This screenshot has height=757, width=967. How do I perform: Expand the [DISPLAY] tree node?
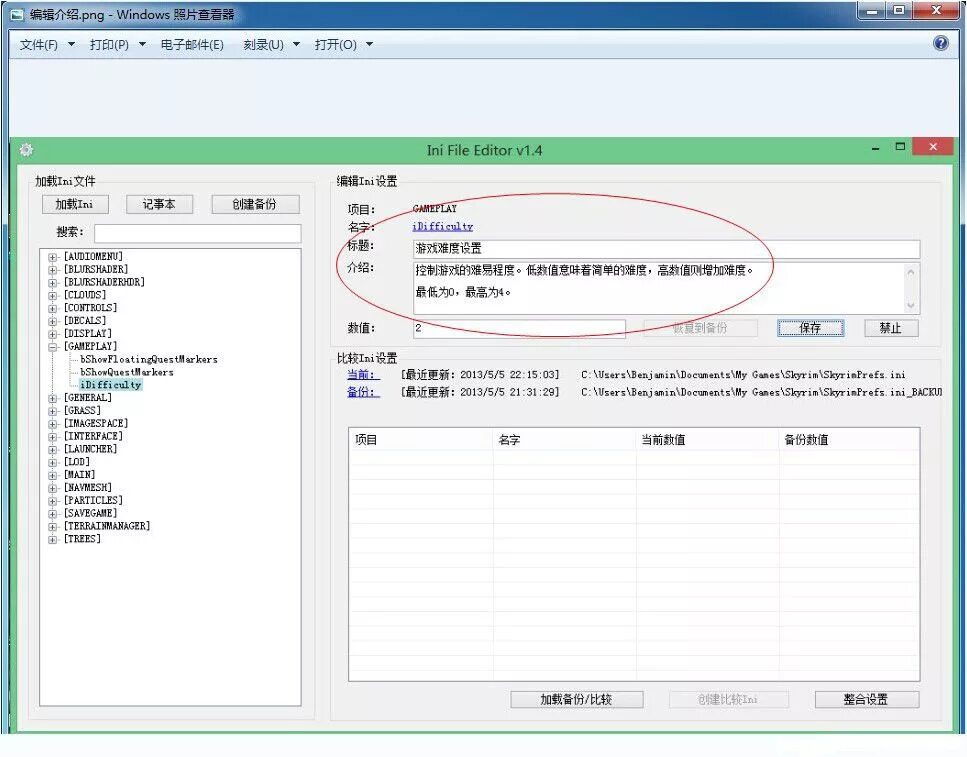(52, 334)
